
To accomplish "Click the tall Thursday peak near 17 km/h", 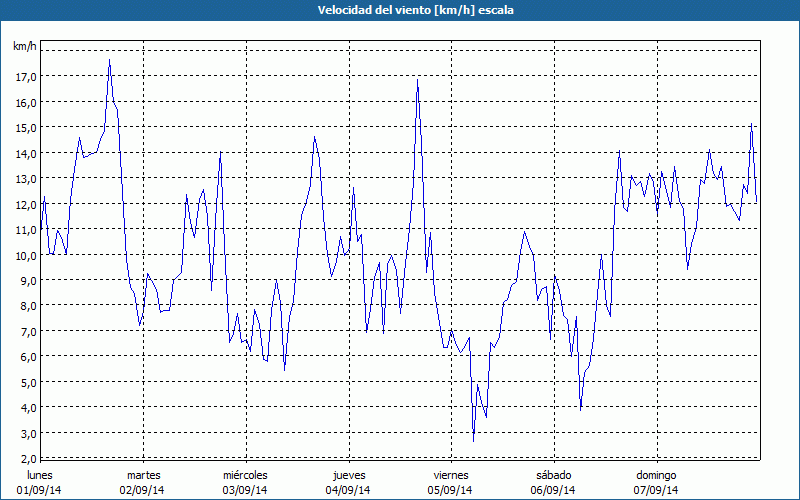I will click(417, 80).
